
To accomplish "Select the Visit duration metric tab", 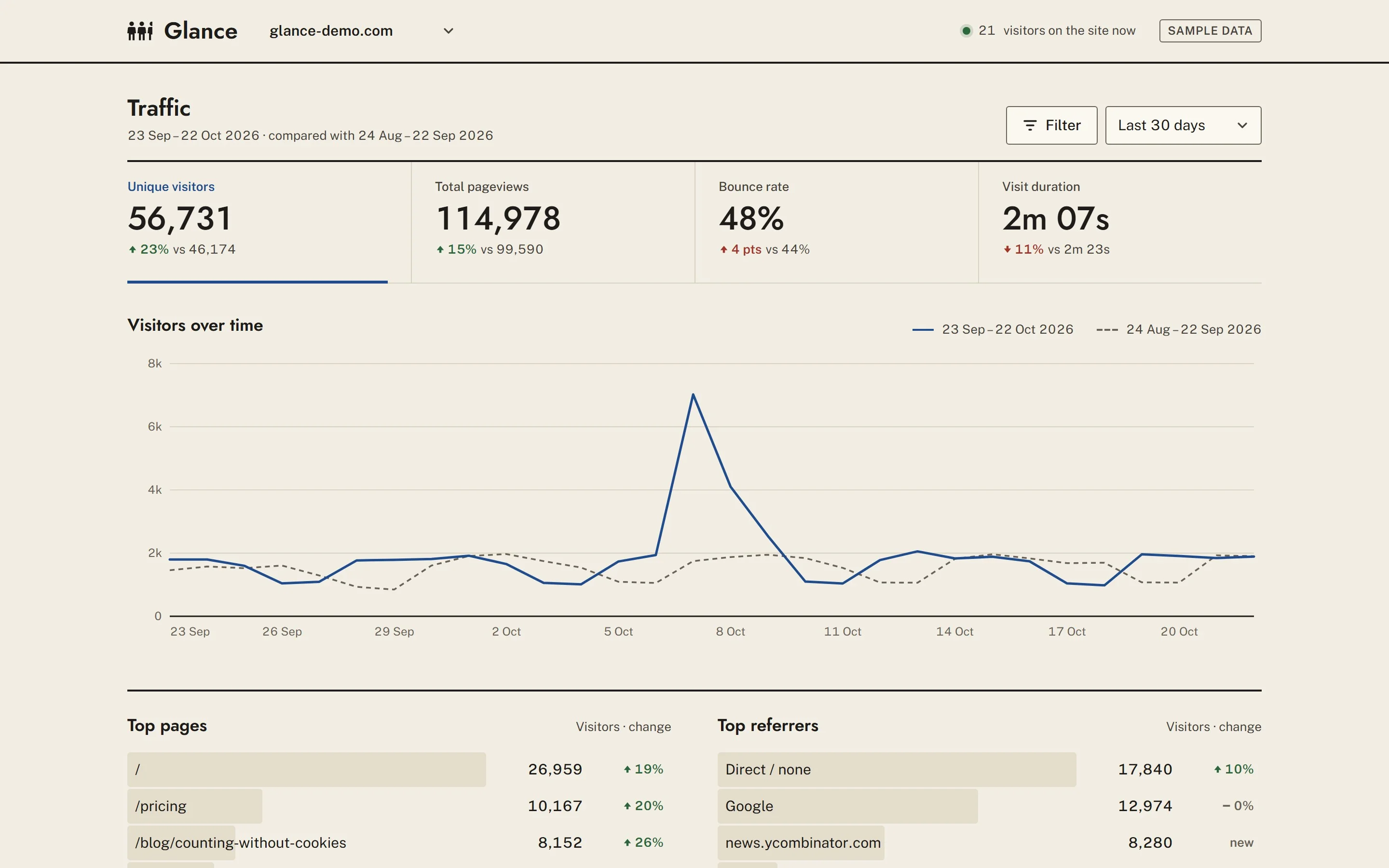I will [x=1120, y=222].
